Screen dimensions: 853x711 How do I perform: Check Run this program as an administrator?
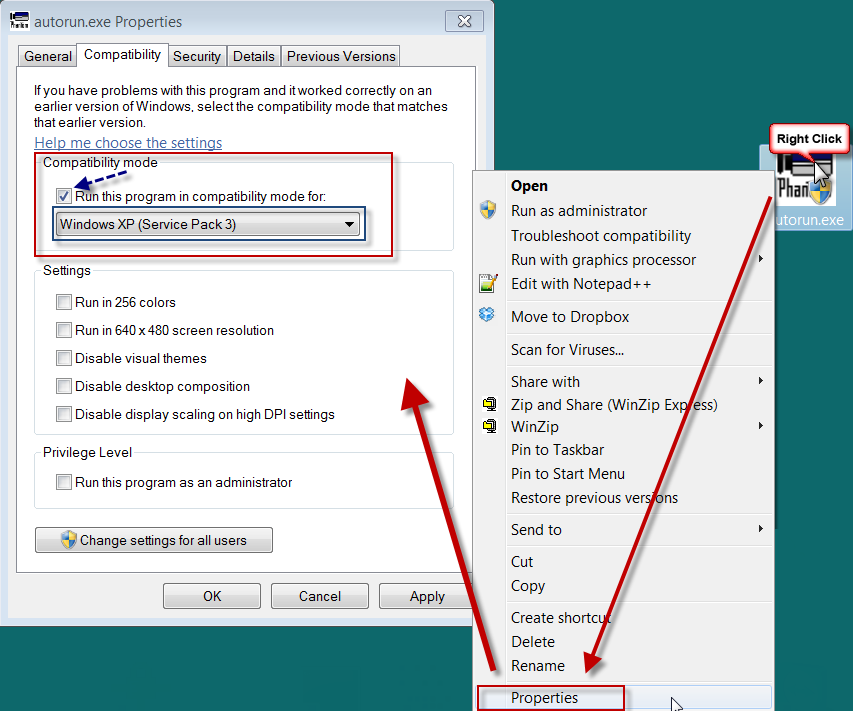[64, 484]
